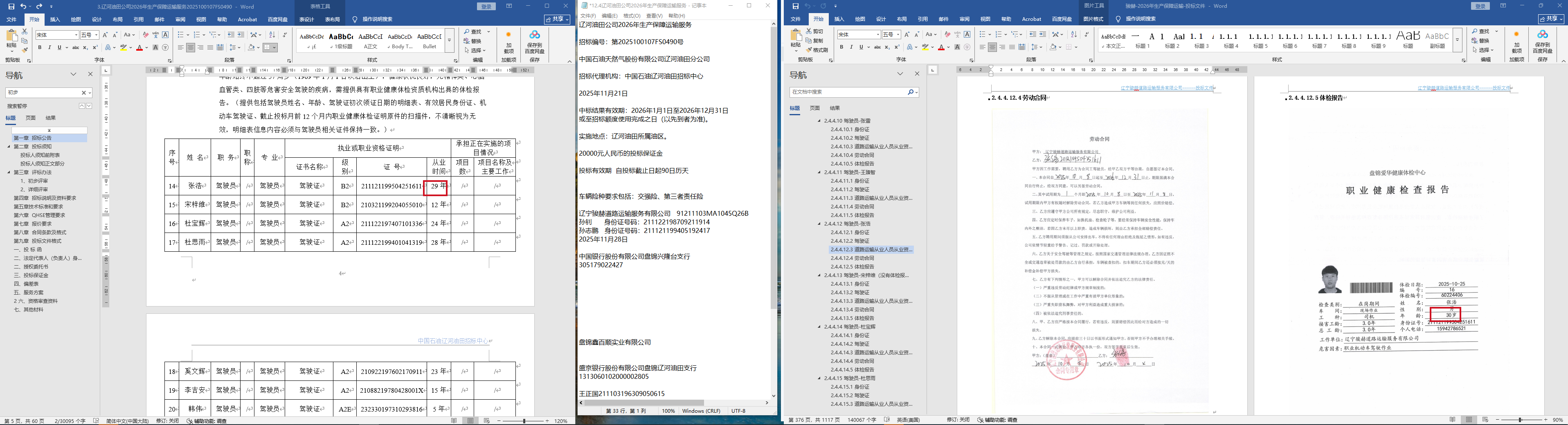The width and height of the screenshot is (1568, 425).
Task: Collapse 第三章 评标办法 in navigation tree
Action: point(9,172)
